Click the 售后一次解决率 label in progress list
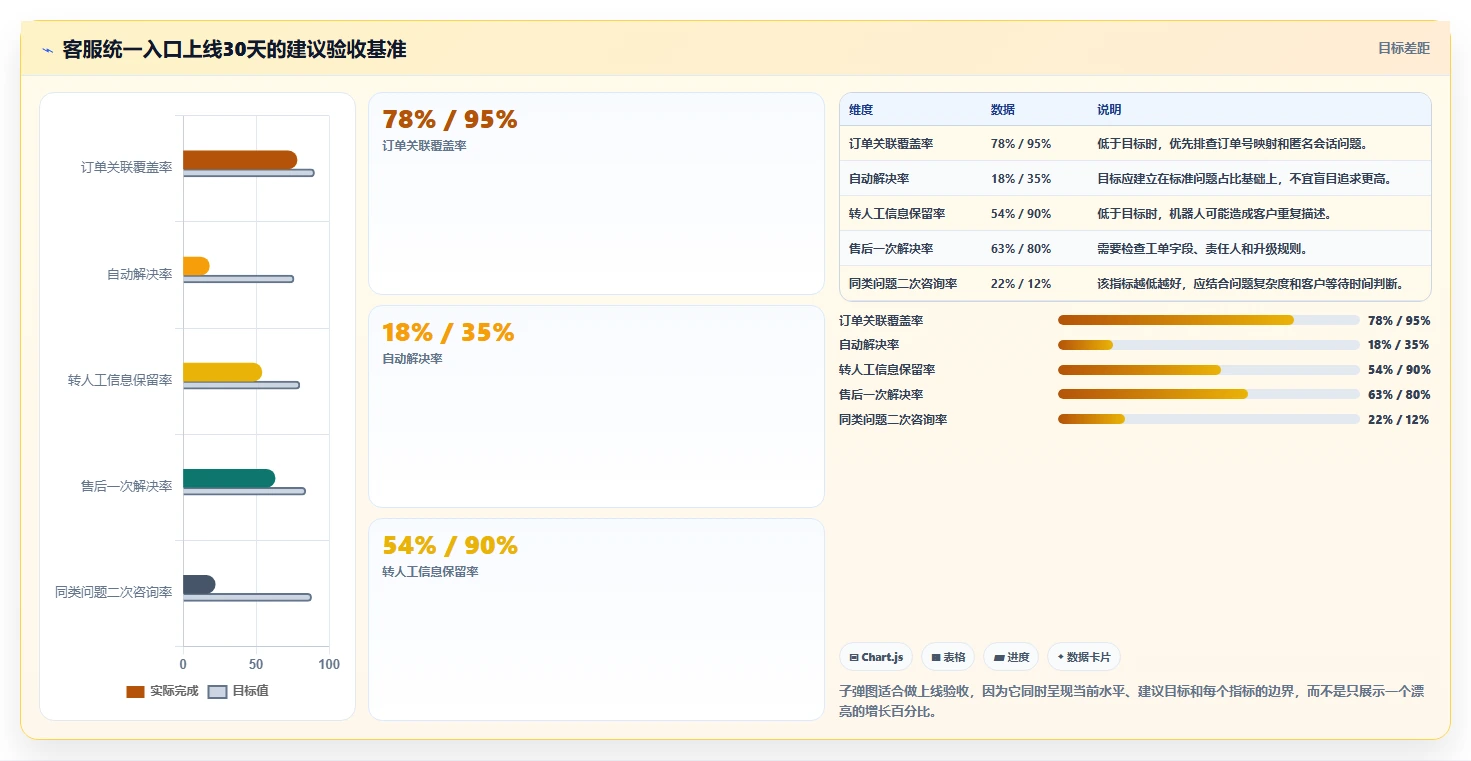The width and height of the screenshot is (1471, 761). pos(881,395)
